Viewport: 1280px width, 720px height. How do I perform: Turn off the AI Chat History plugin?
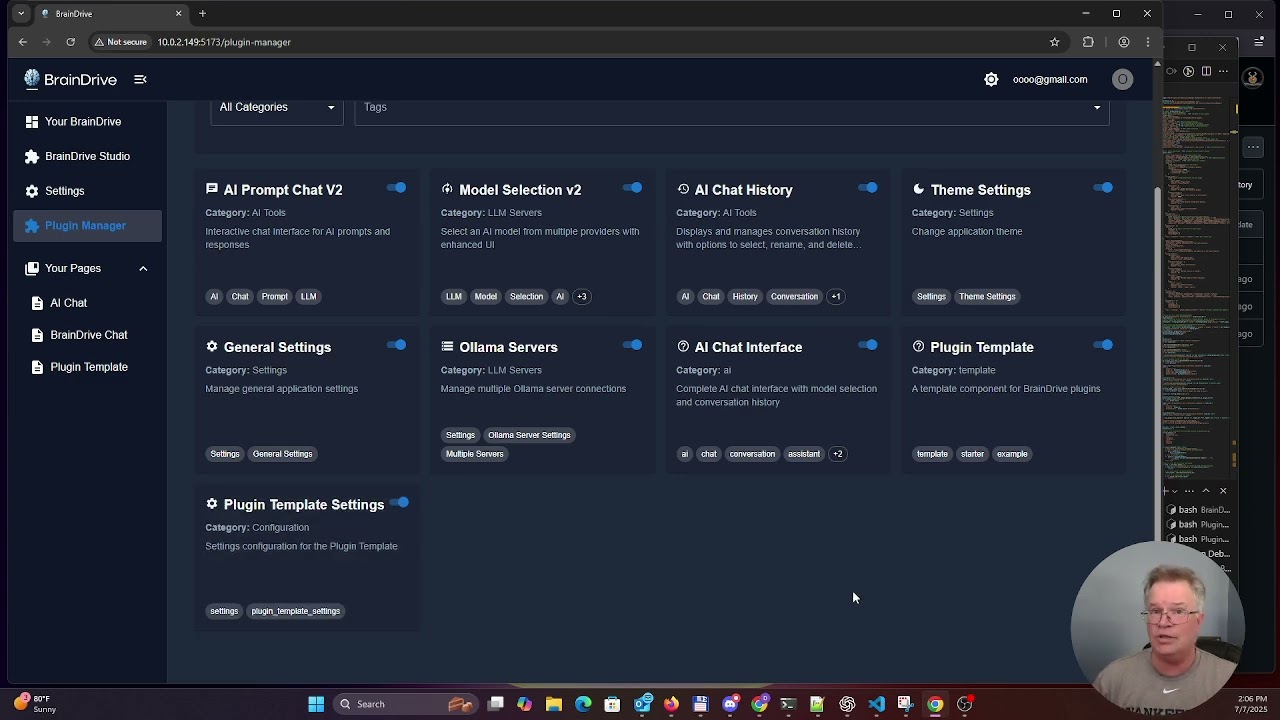click(868, 188)
